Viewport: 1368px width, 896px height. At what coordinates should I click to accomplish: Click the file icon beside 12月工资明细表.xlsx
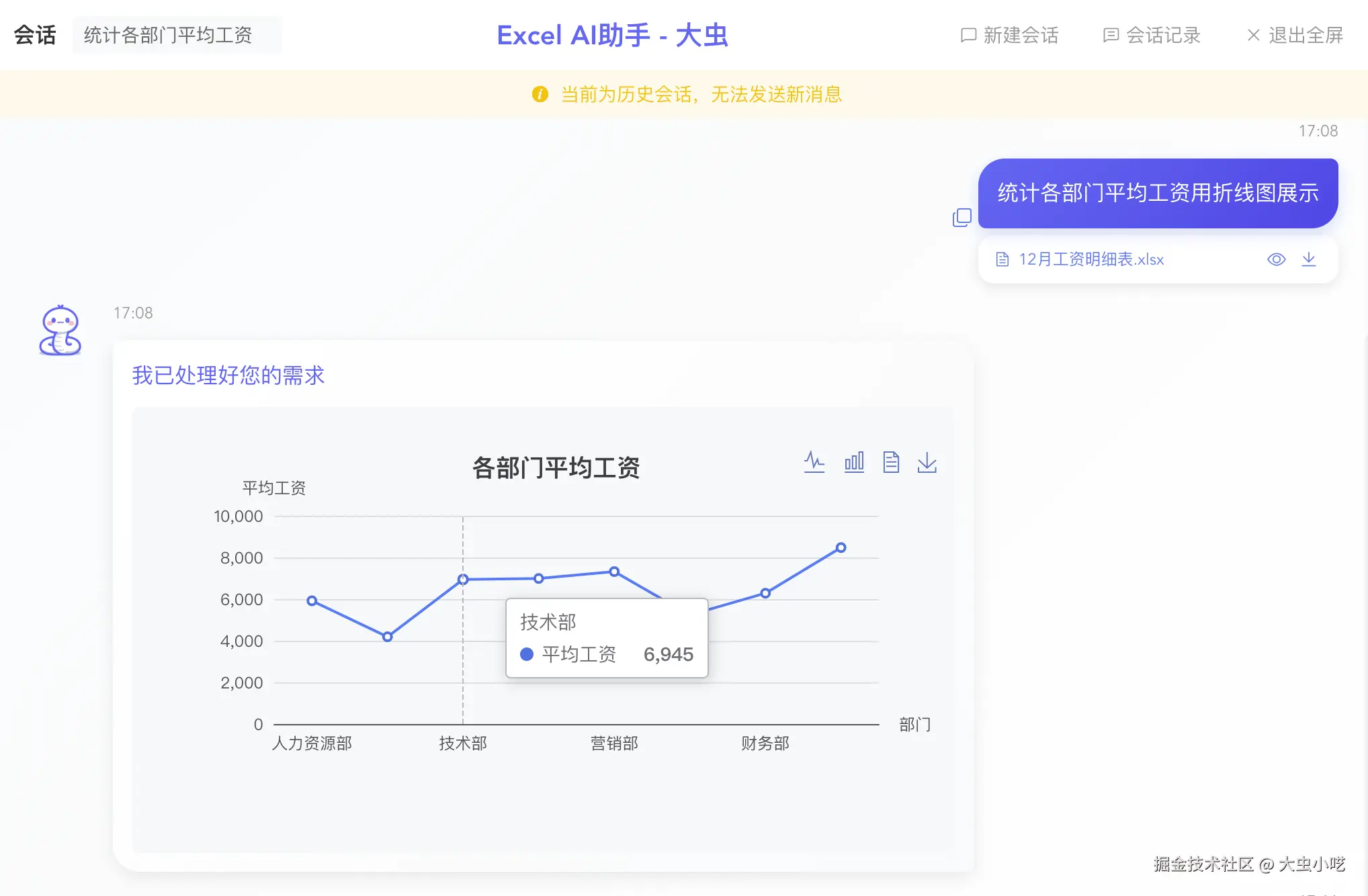pos(1002,259)
